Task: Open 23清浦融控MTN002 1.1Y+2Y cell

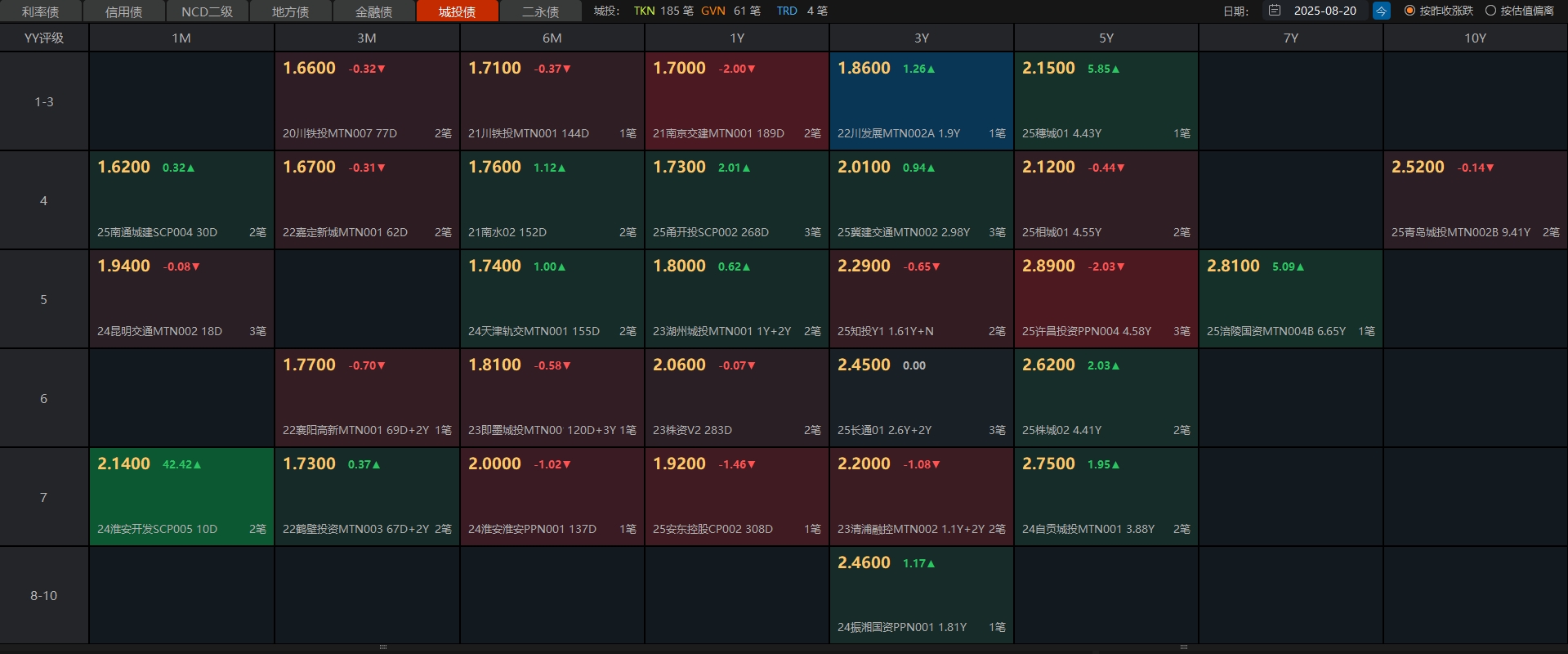Action: pos(922,497)
